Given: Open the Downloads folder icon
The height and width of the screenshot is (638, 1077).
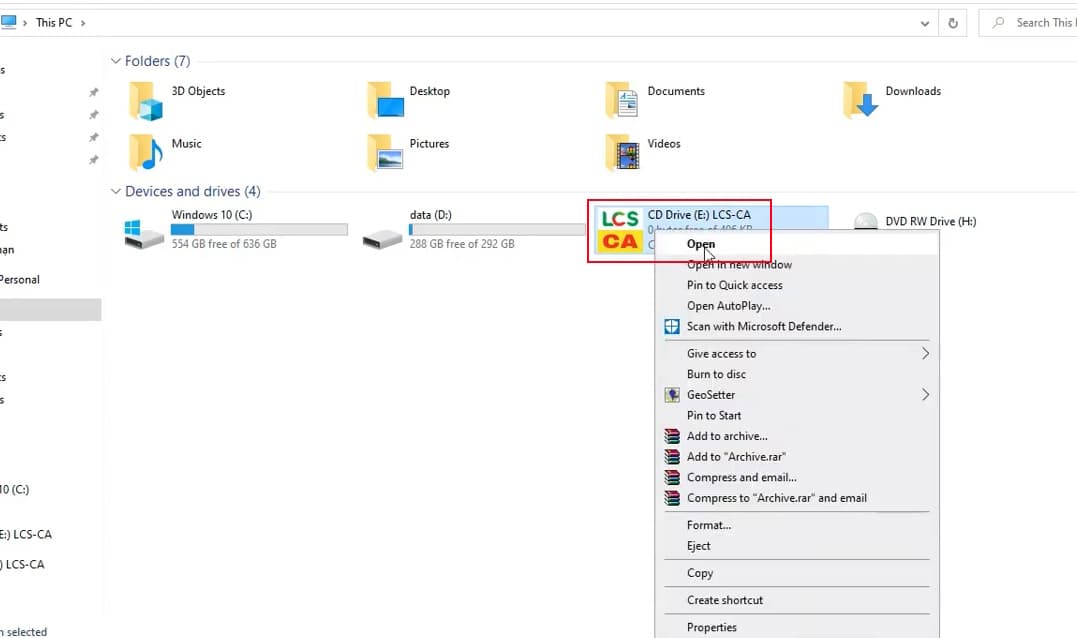Looking at the screenshot, I should [861, 101].
